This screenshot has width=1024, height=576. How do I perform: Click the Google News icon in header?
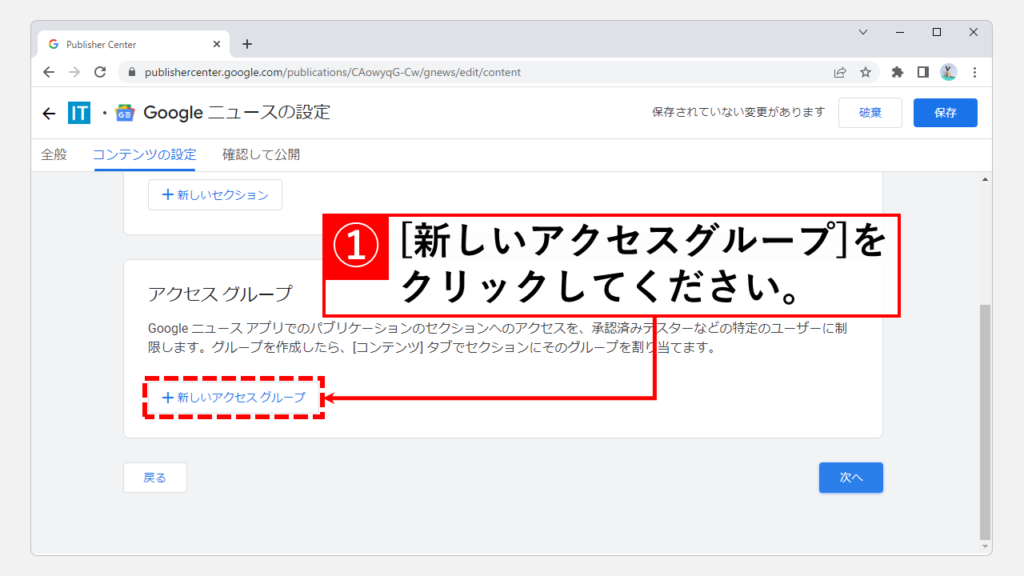click(125, 113)
